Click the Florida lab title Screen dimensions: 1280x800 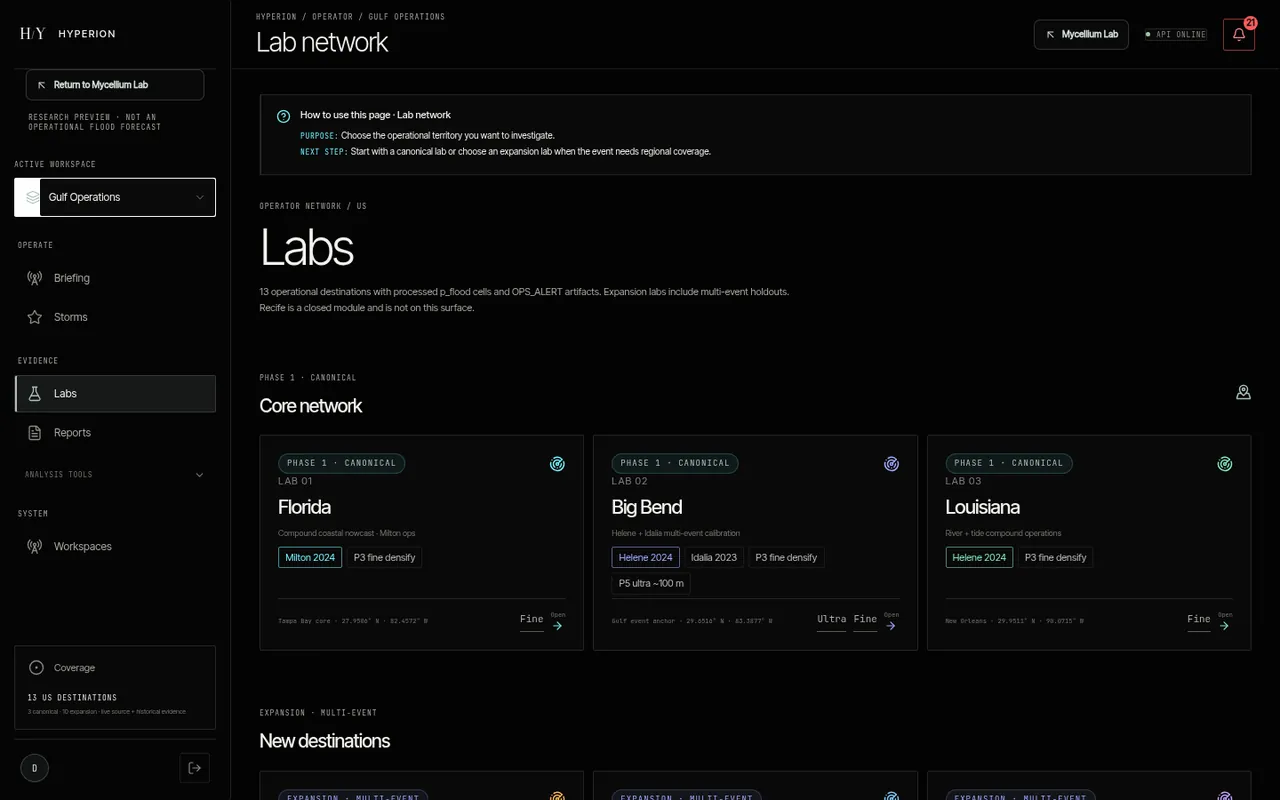pyautogui.click(x=304, y=507)
